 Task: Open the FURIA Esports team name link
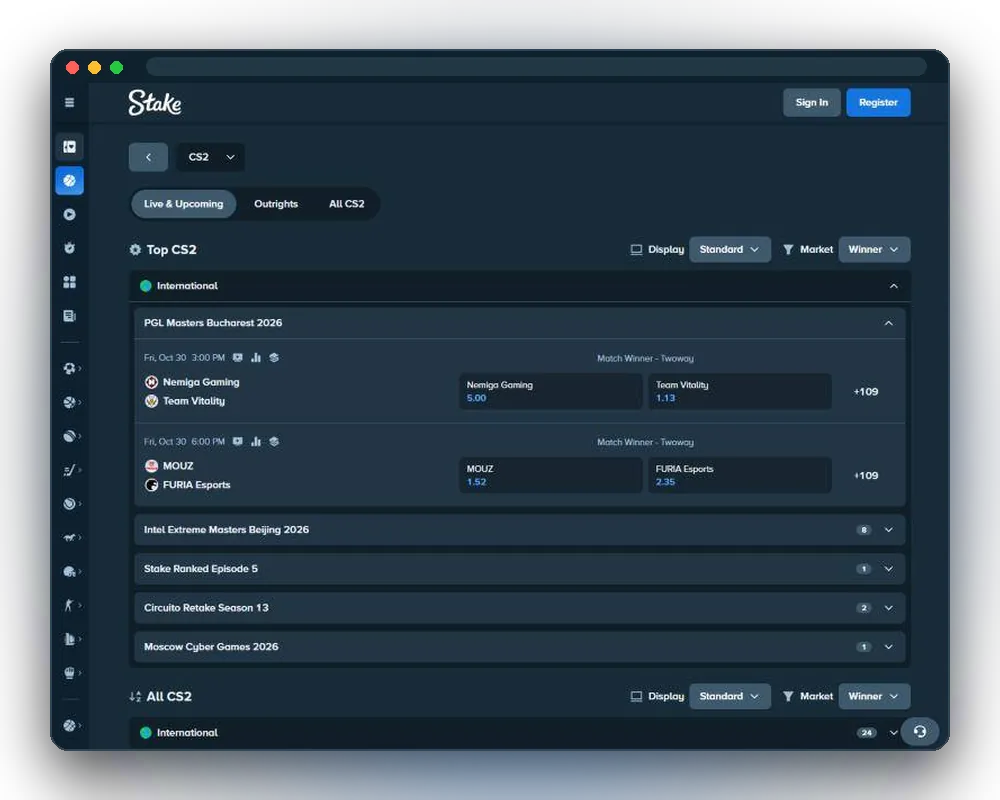[196, 485]
